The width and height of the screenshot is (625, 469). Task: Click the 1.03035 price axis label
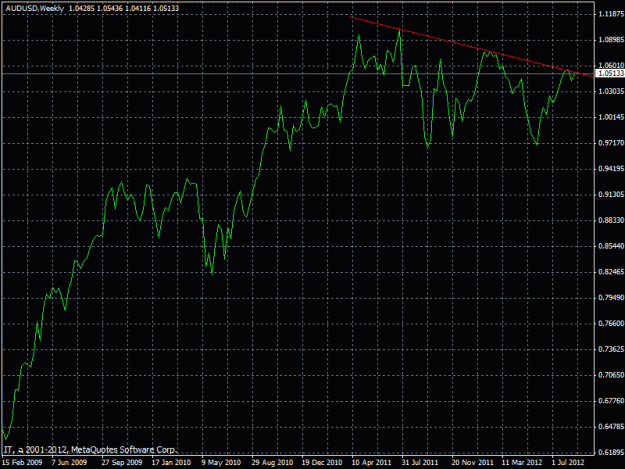coord(611,91)
